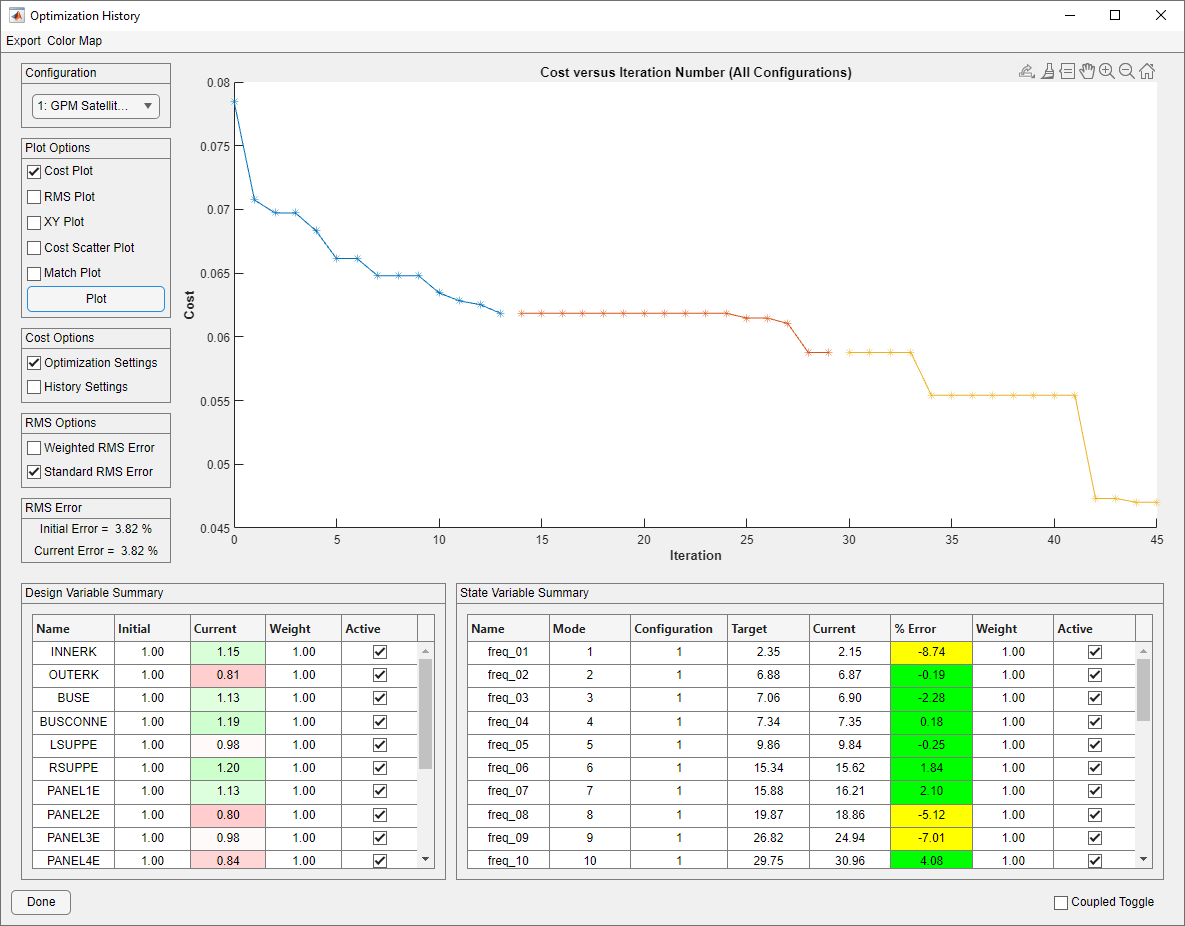Toggle Active checkbox in the freq_08 row
The height and width of the screenshot is (926, 1185).
pos(1094,815)
